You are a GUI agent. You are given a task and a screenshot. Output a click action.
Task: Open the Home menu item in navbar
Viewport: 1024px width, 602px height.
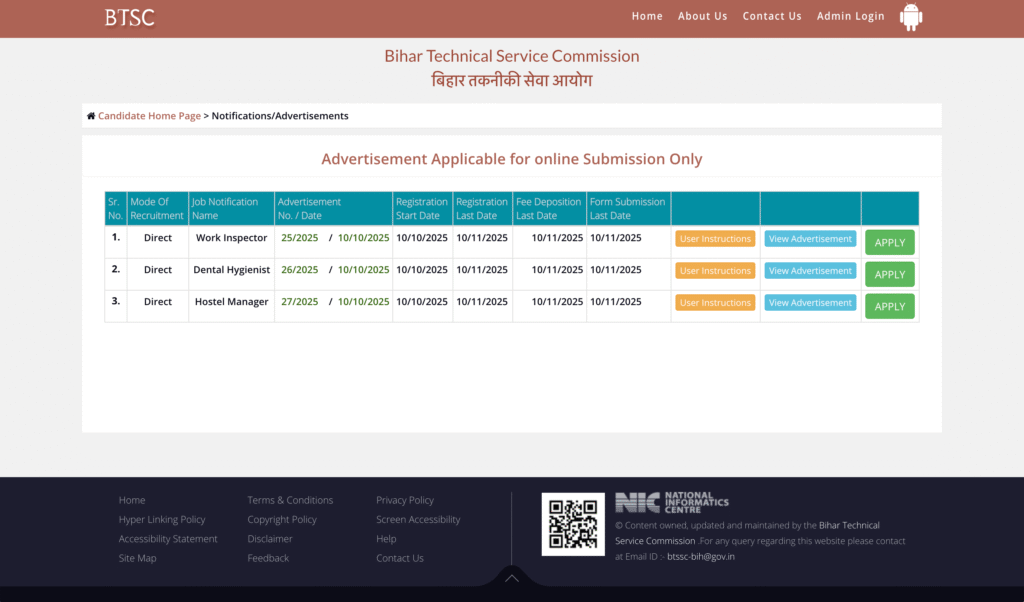tap(647, 16)
